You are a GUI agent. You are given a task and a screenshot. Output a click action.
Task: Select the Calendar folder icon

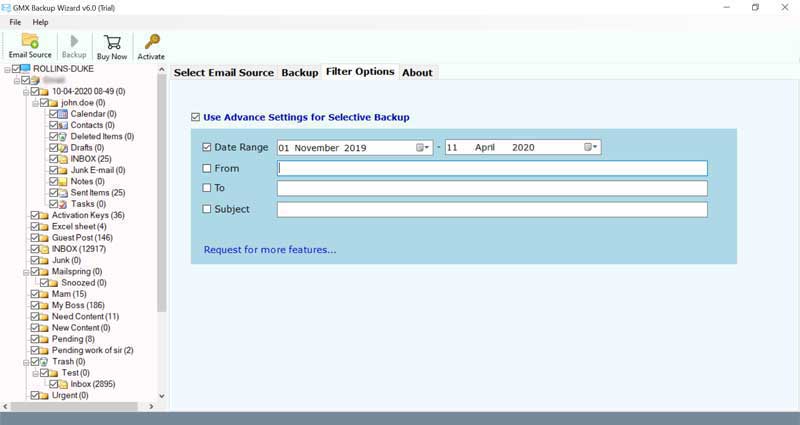tap(62, 114)
